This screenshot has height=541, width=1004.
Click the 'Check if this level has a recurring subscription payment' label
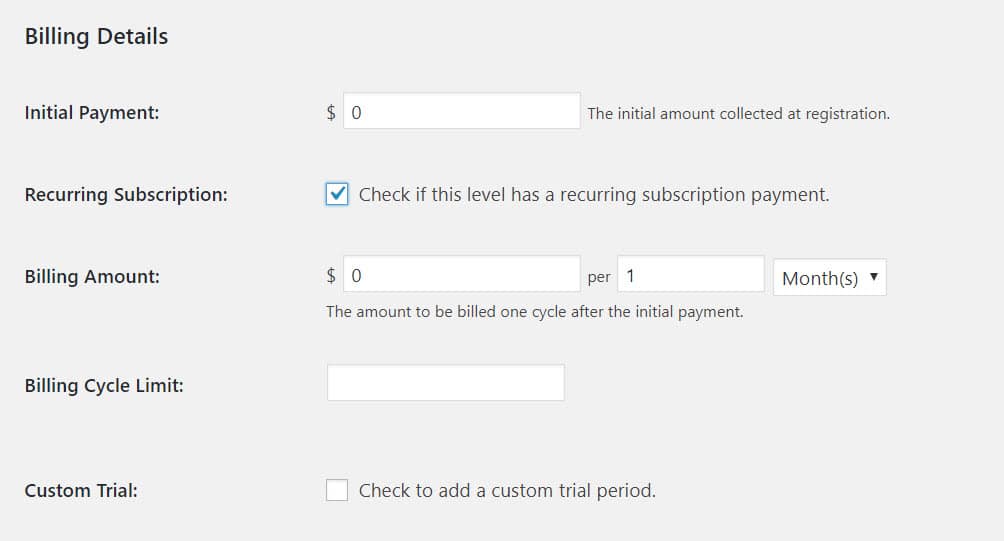(x=594, y=195)
